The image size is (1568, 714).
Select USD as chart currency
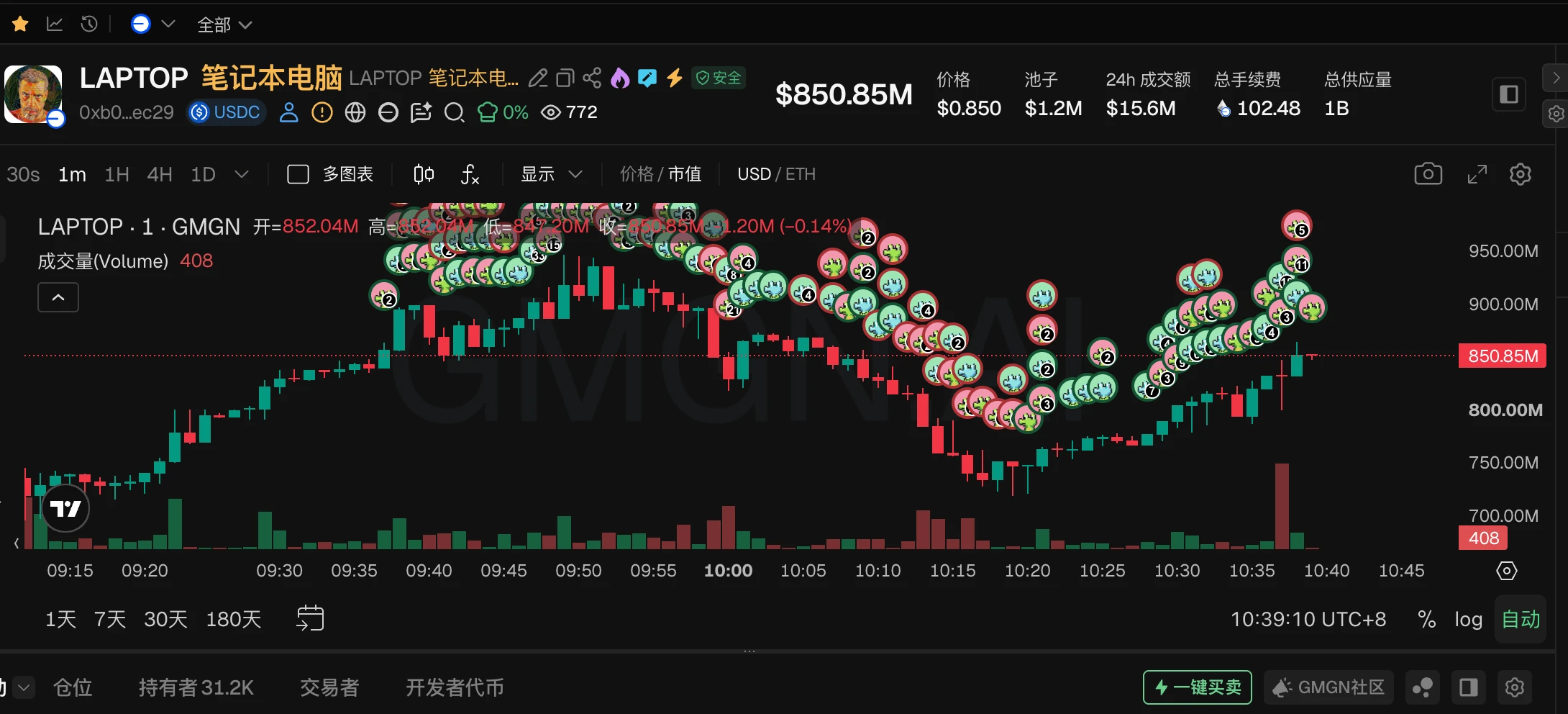pos(754,174)
